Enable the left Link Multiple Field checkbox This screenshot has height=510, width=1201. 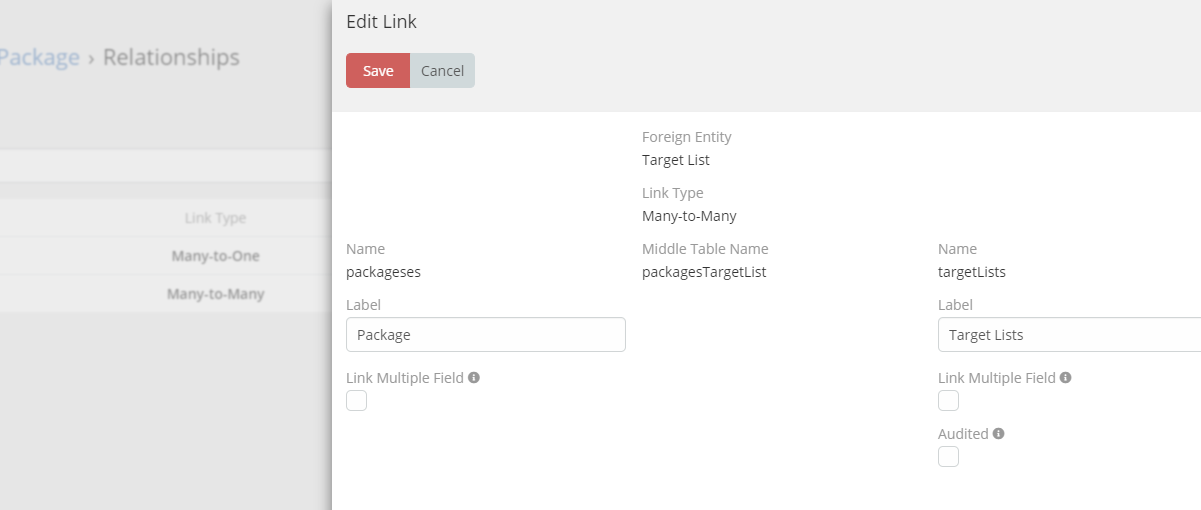pyautogui.click(x=357, y=401)
